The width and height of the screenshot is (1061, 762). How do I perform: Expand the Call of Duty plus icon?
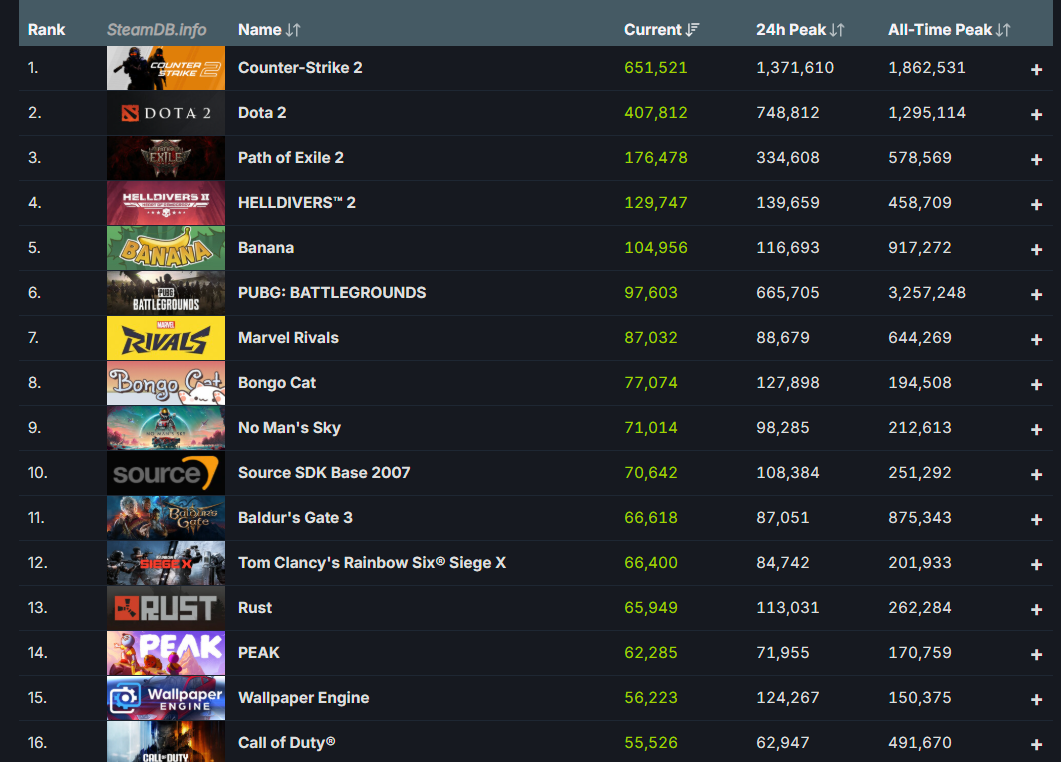click(1036, 744)
